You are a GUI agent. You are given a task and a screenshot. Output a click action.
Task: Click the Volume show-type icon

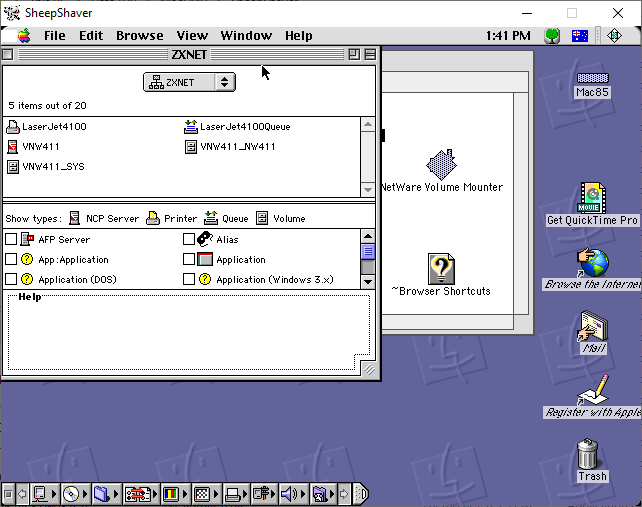click(x=262, y=218)
